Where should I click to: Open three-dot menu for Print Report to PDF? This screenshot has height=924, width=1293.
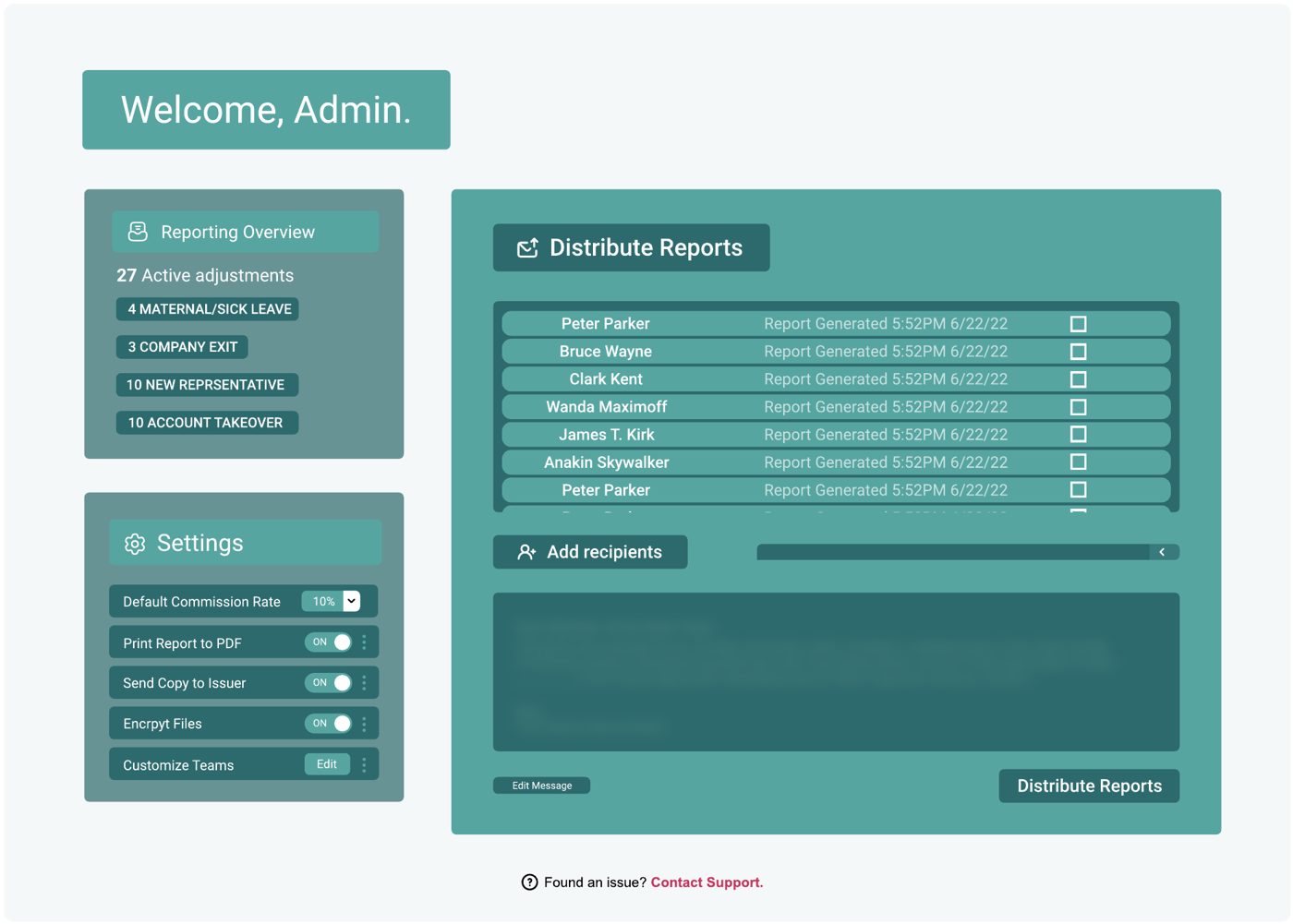(x=364, y=642)
